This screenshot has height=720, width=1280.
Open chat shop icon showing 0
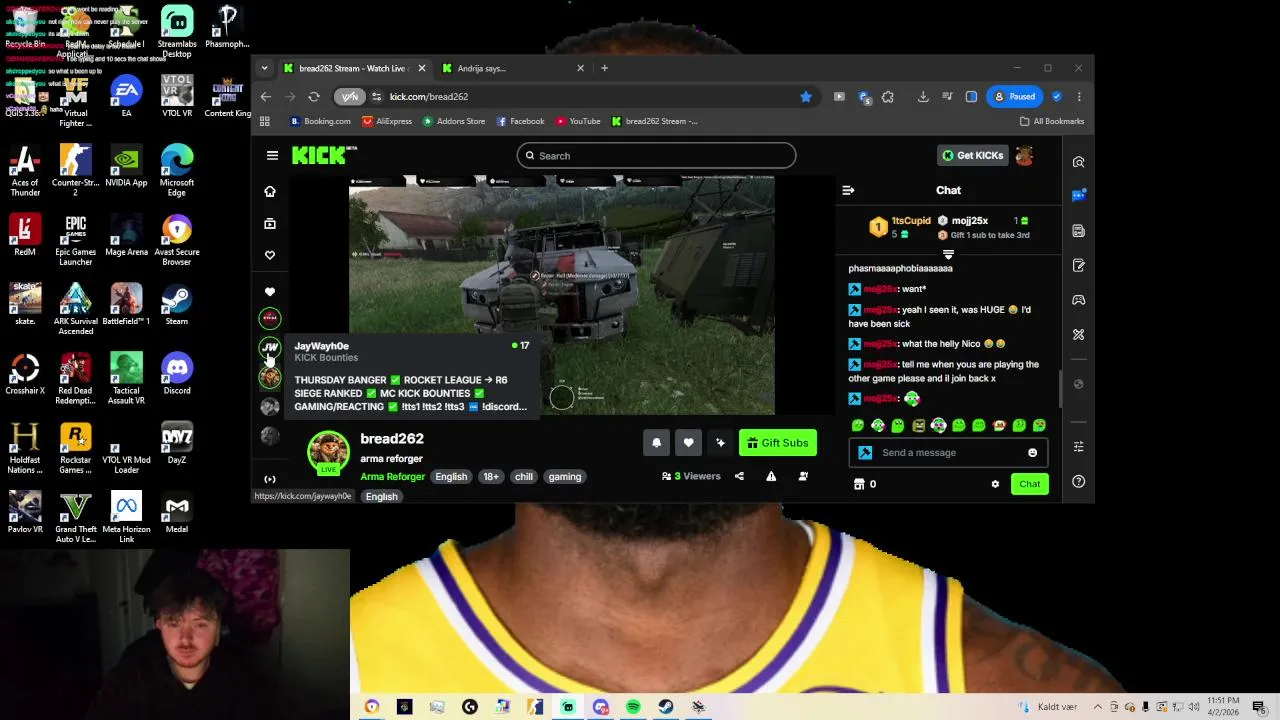point(865,484)
